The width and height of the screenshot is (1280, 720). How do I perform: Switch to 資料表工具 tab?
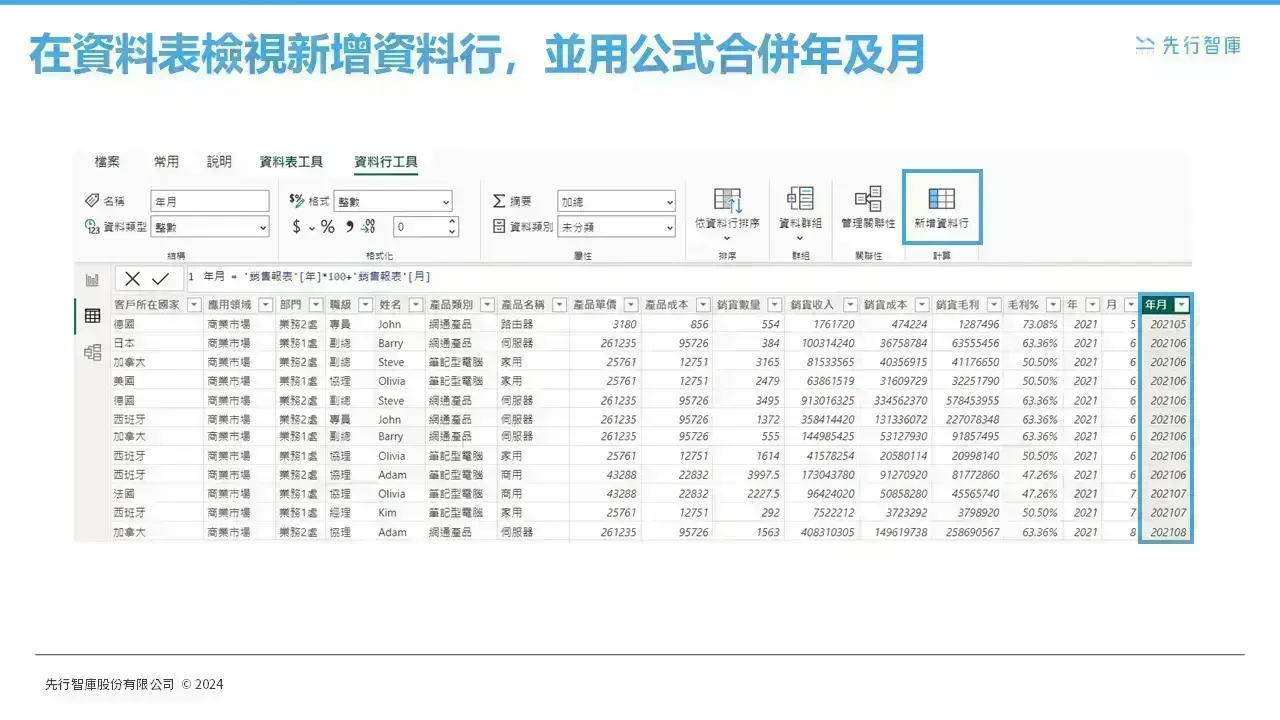291,162
